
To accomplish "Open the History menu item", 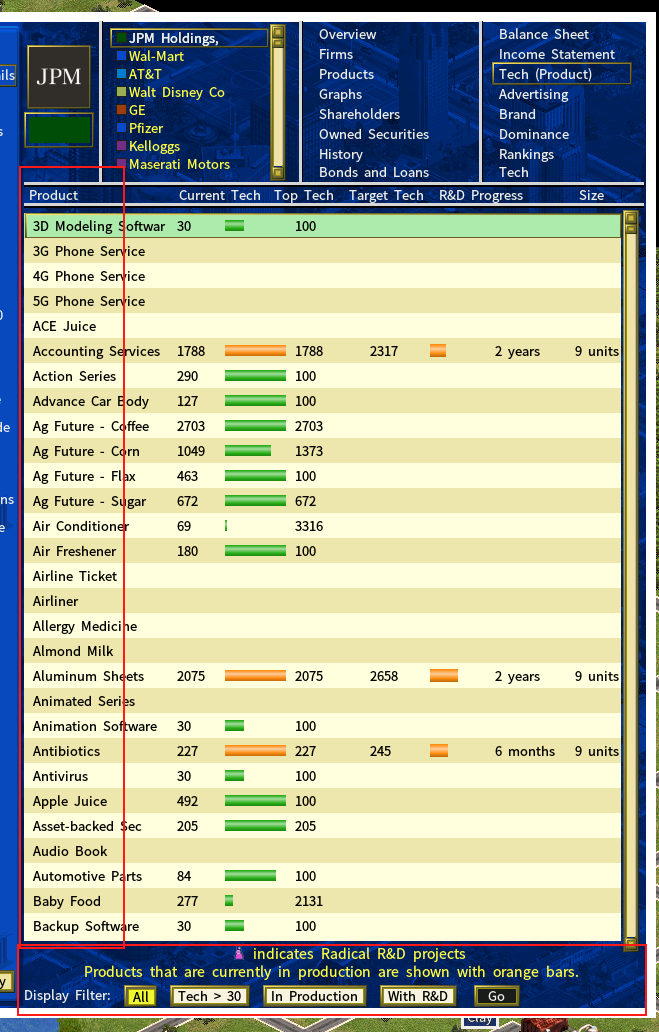I will 340,154.
